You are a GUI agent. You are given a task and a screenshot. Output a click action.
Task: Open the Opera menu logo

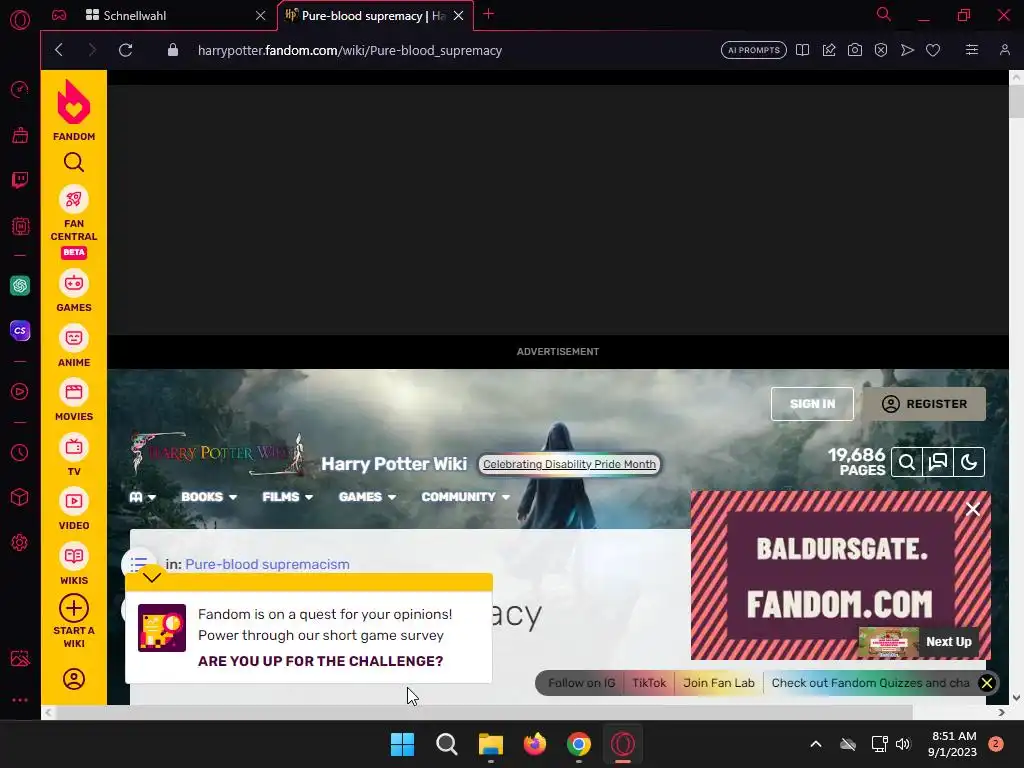pyautogui.click(x=20, y=20)
